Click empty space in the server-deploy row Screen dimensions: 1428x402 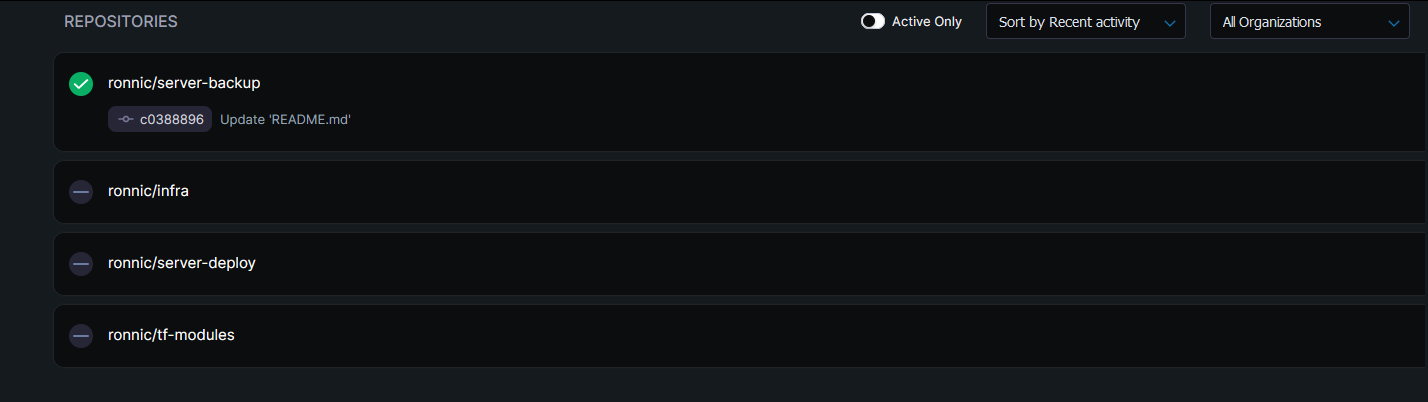(x=800, y=264)
